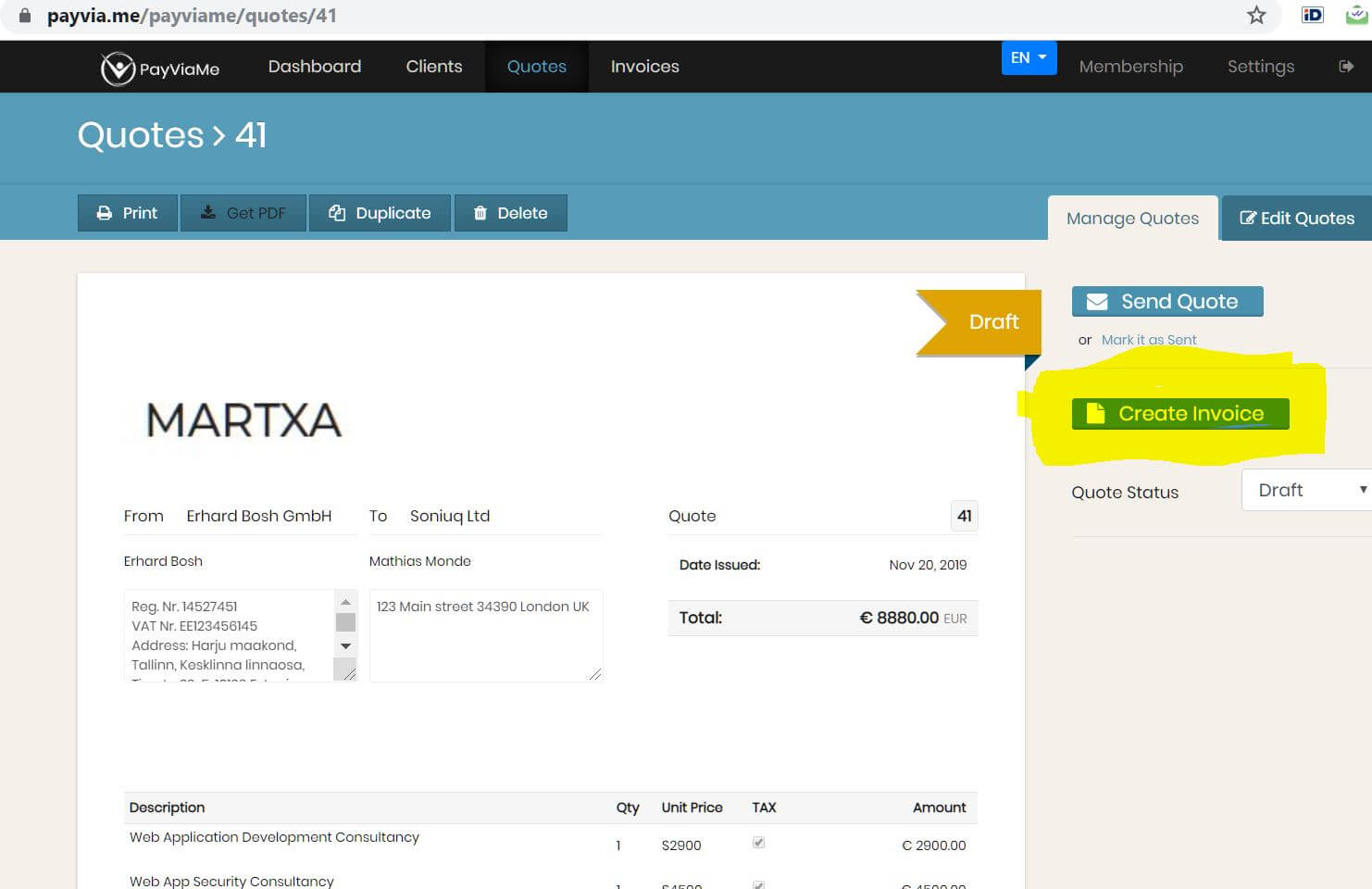Image resolution: width=1372 pixels, height=889 pixels.
Task: Open Clients section
Action: [434, 67]
